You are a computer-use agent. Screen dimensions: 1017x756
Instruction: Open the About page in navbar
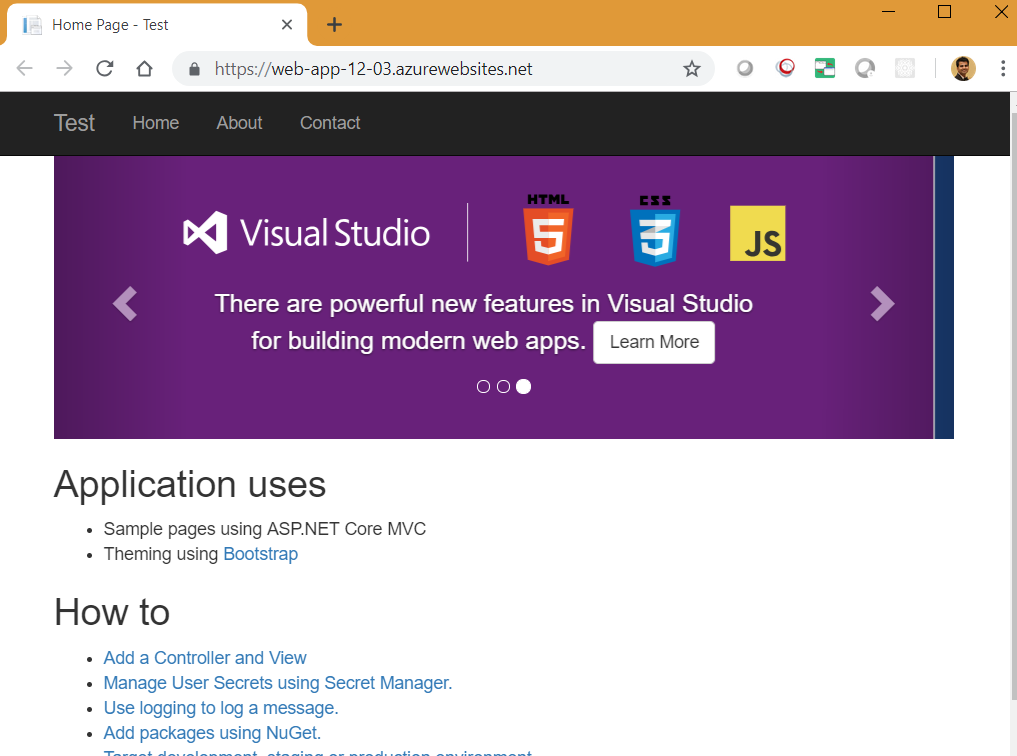tap(239, 123)
